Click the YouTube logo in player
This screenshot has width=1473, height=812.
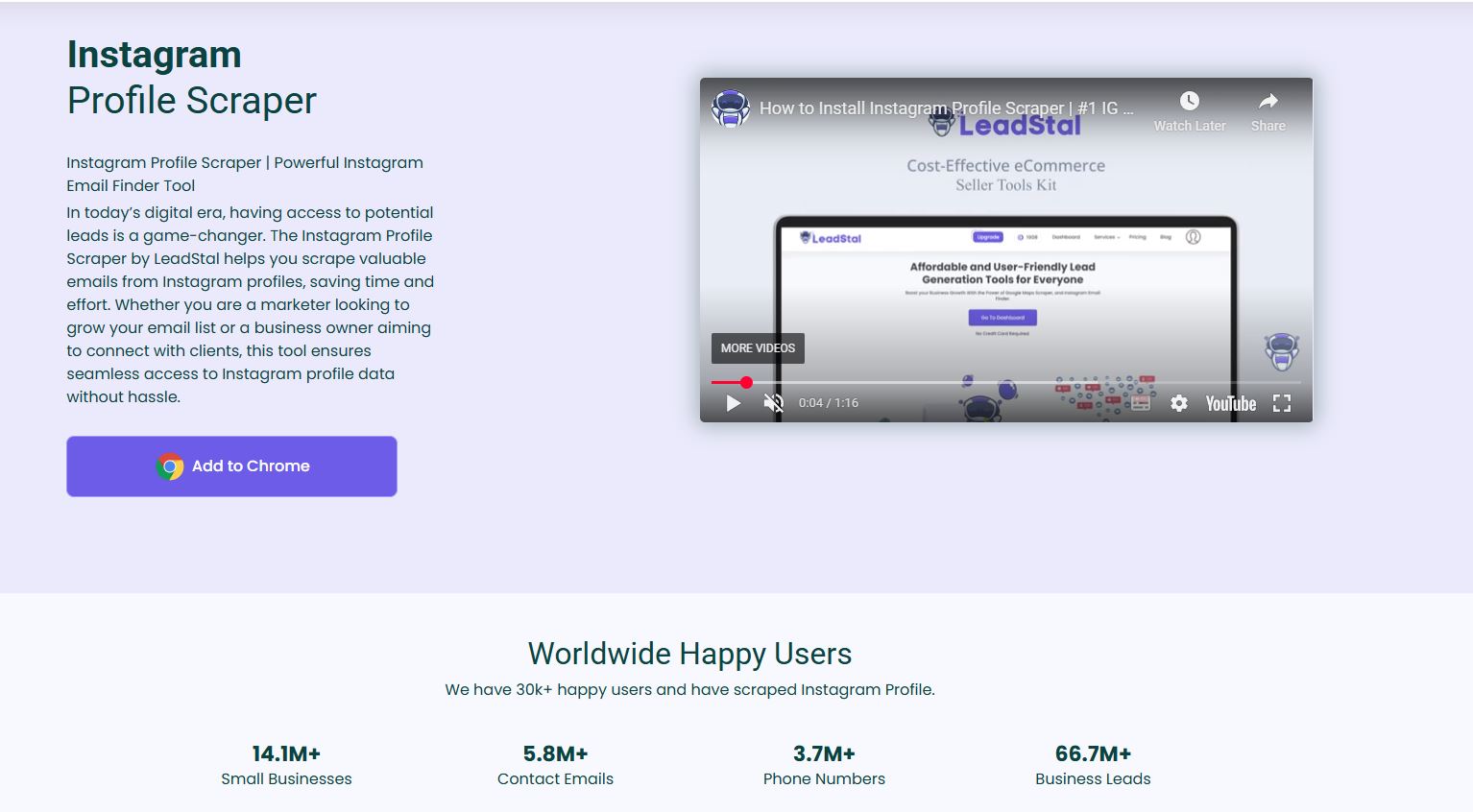1230,404
